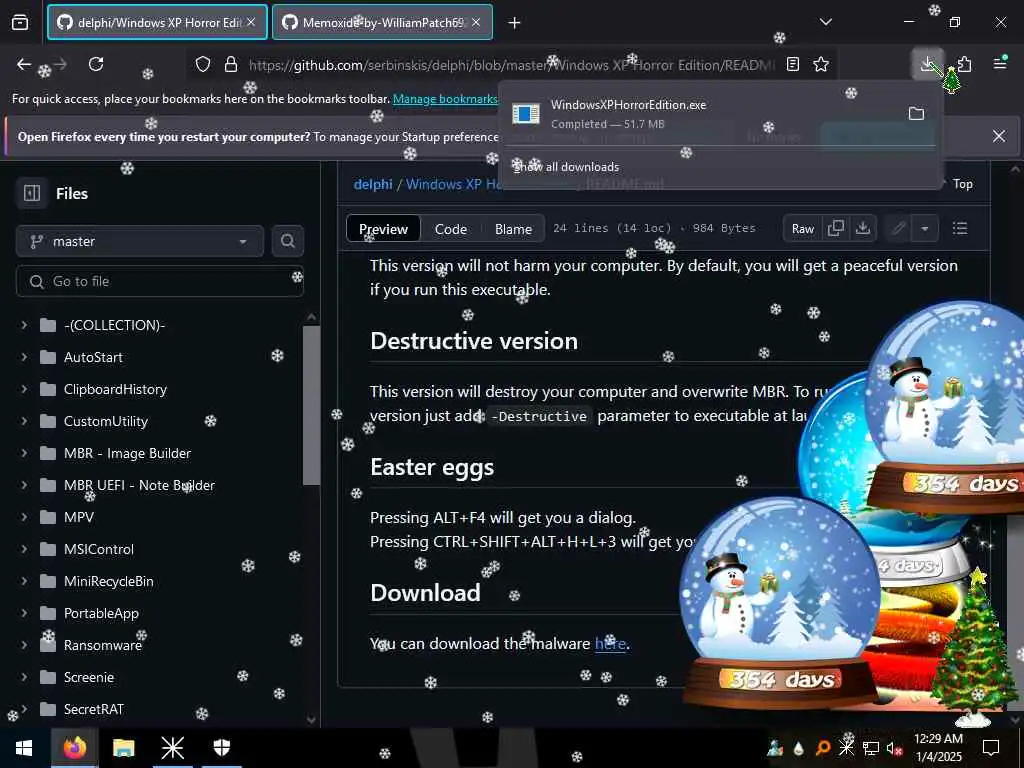This screenshot has width=1024, height=768.
Task: Open the edit options dropdown arrow
Action: click(925, 229)
